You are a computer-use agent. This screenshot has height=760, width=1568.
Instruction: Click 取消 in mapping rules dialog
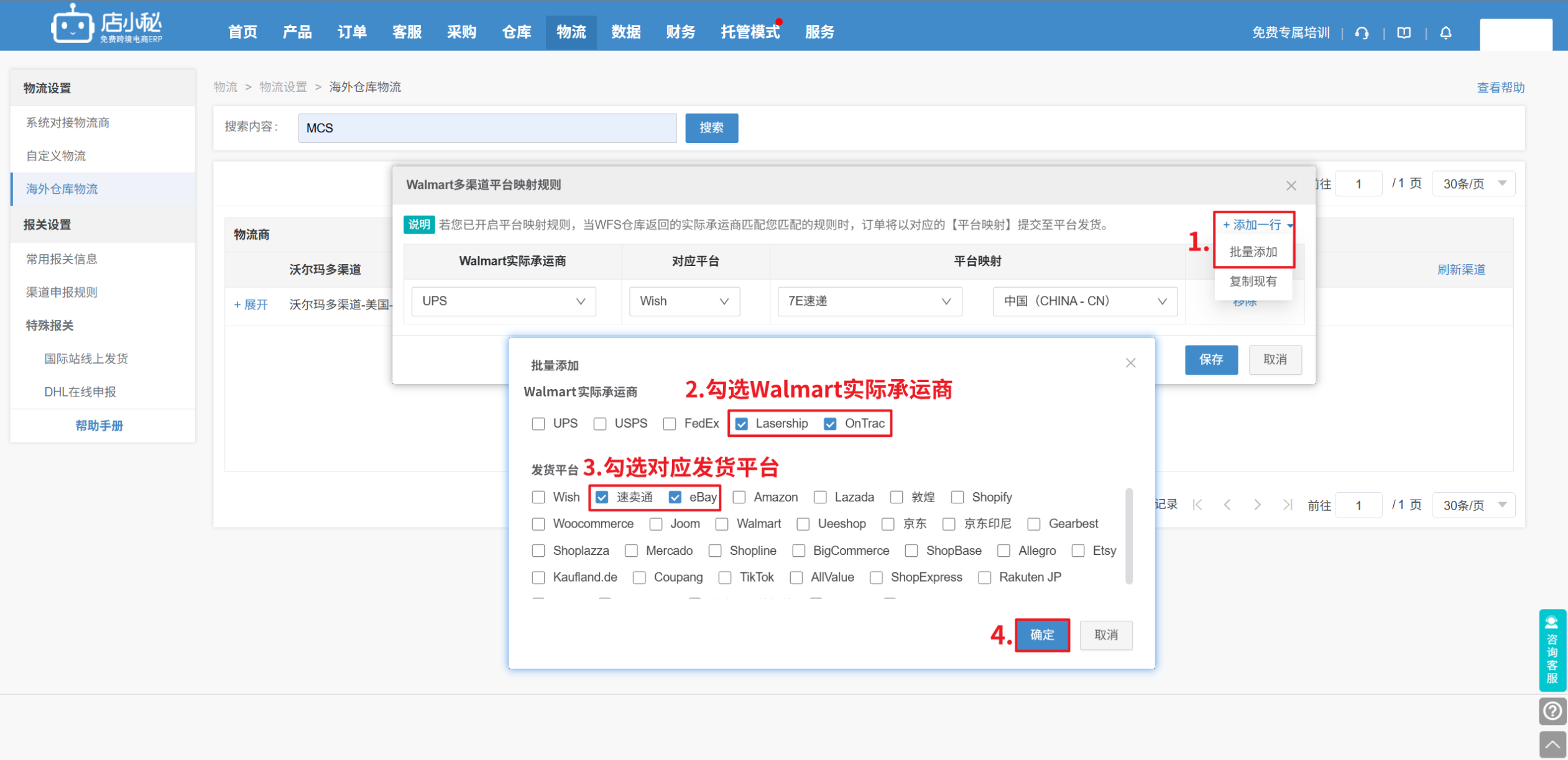(x=1275, y=360)
